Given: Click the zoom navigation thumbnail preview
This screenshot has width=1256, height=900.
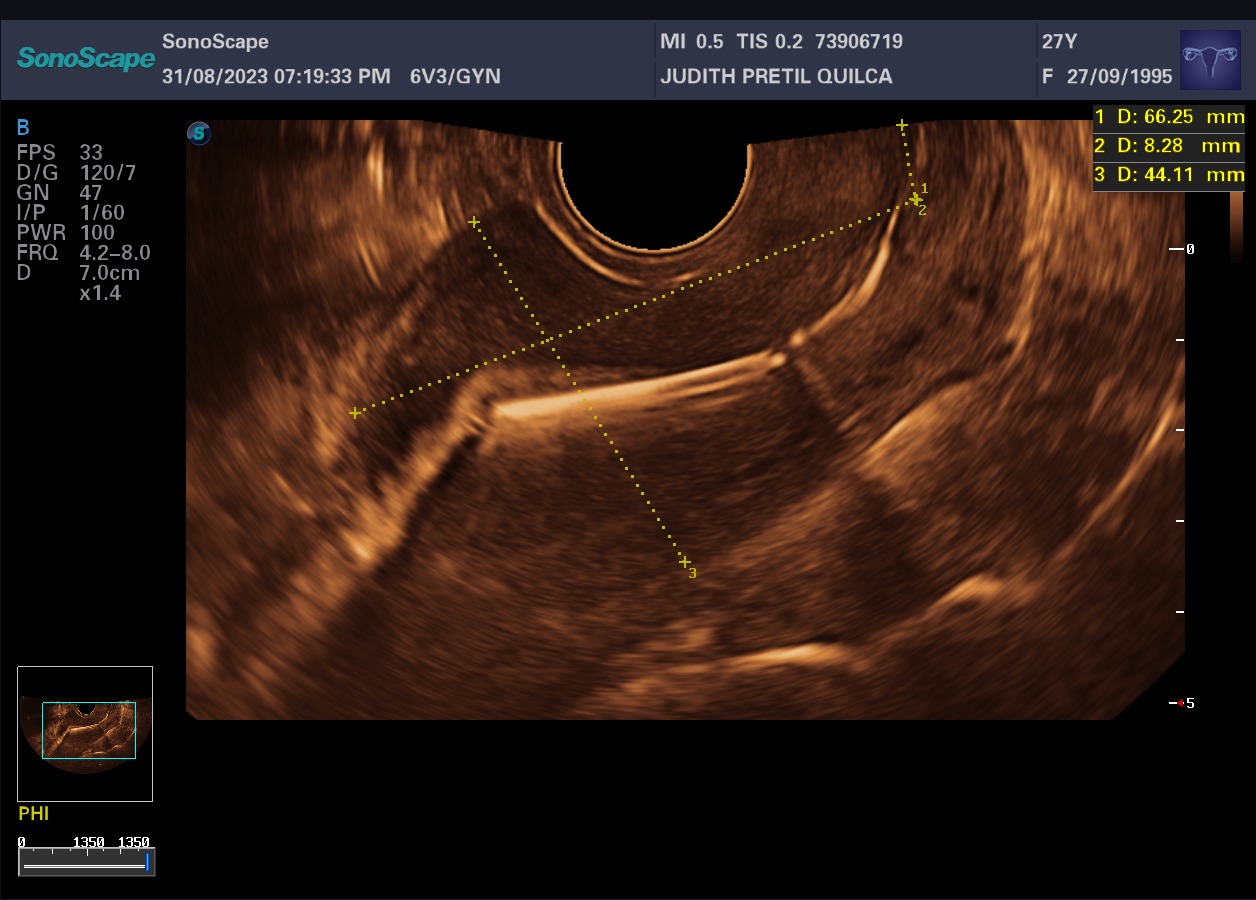Looking at the screenshot, I should pyautogui.click(x=85, y=733).
